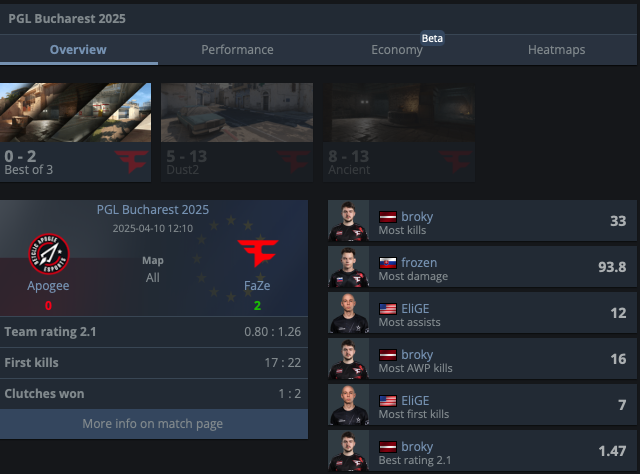Screen dimensions: 640x474
Task: Open the PGL Bucharest 2025 event link
Action: 153,210
